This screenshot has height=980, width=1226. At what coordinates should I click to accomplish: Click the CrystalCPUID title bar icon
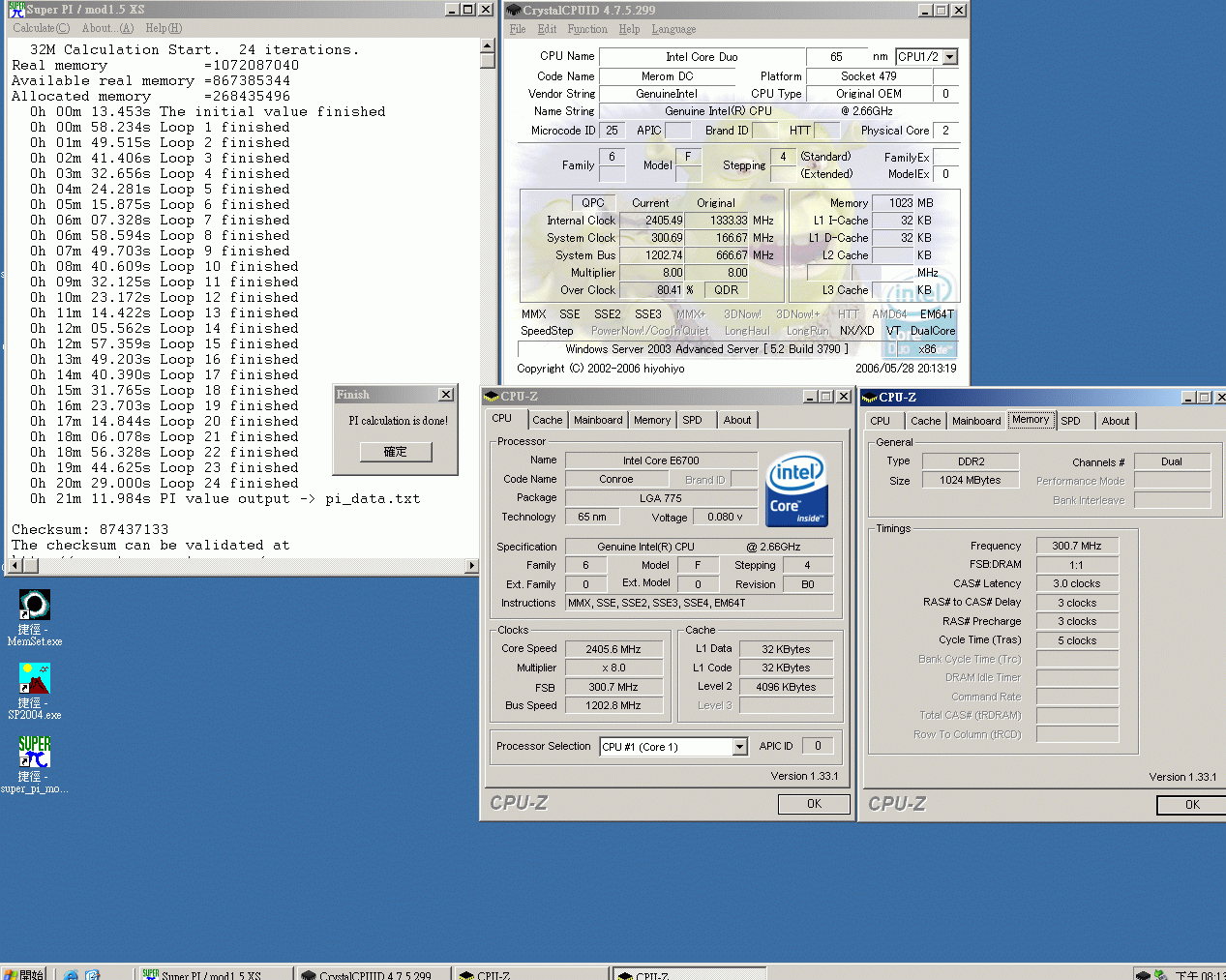click(514, 10)
